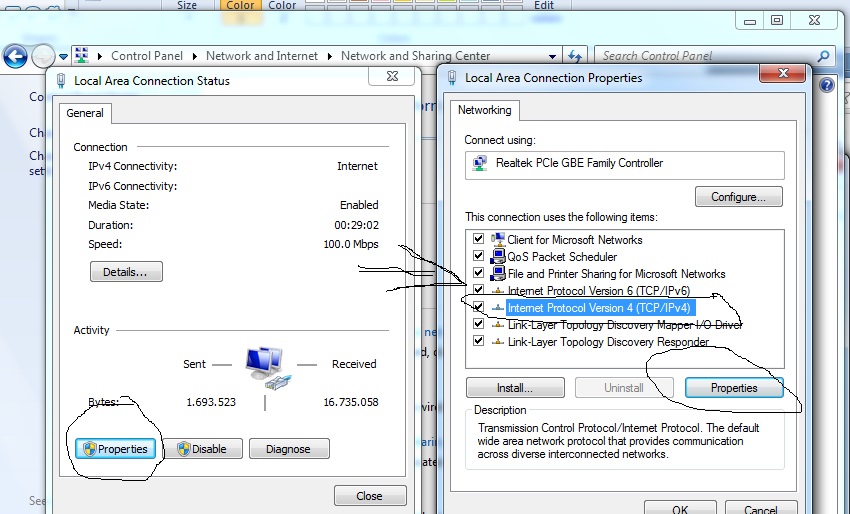Screen dimensions: 850x514
Task: Click the Realtek PCIe GBE adapter icon
Action: [x=480, y=163]
